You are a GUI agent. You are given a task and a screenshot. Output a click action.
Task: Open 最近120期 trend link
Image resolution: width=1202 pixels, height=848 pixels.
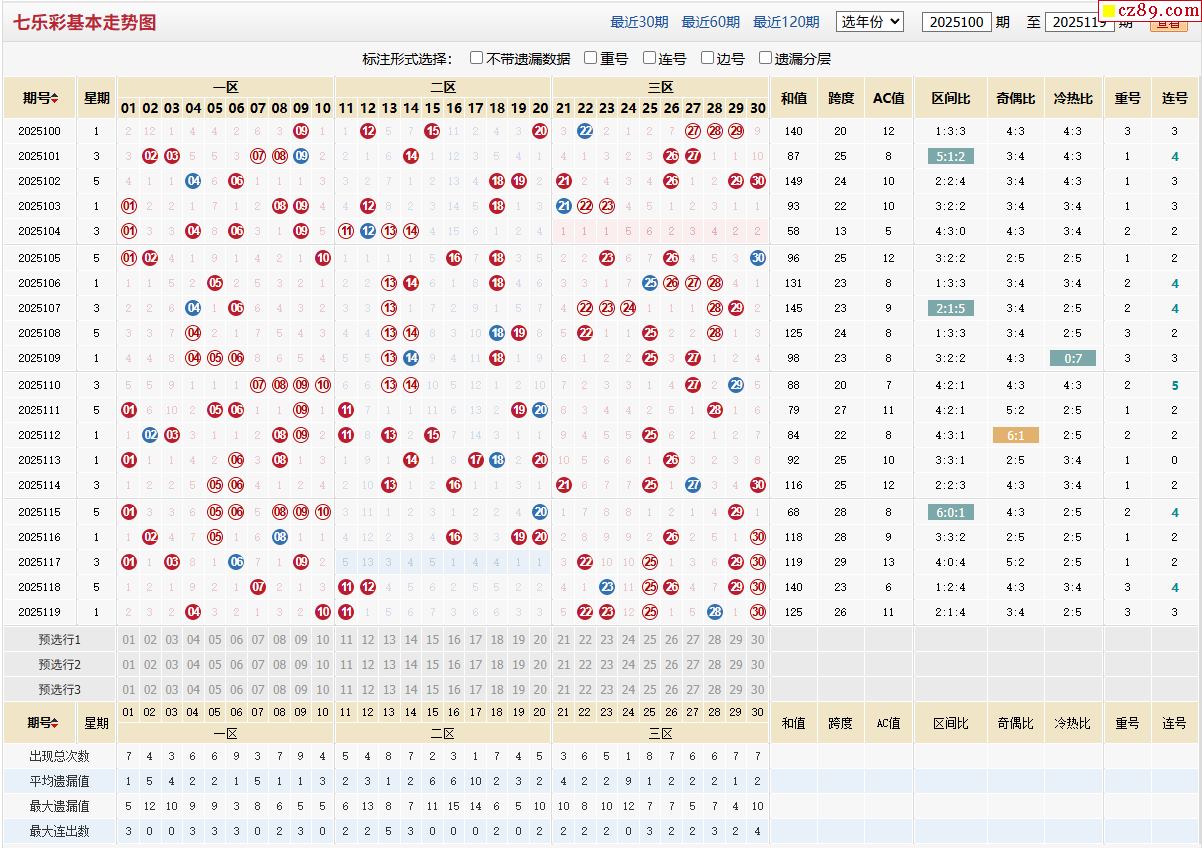[x=785, y=22]
